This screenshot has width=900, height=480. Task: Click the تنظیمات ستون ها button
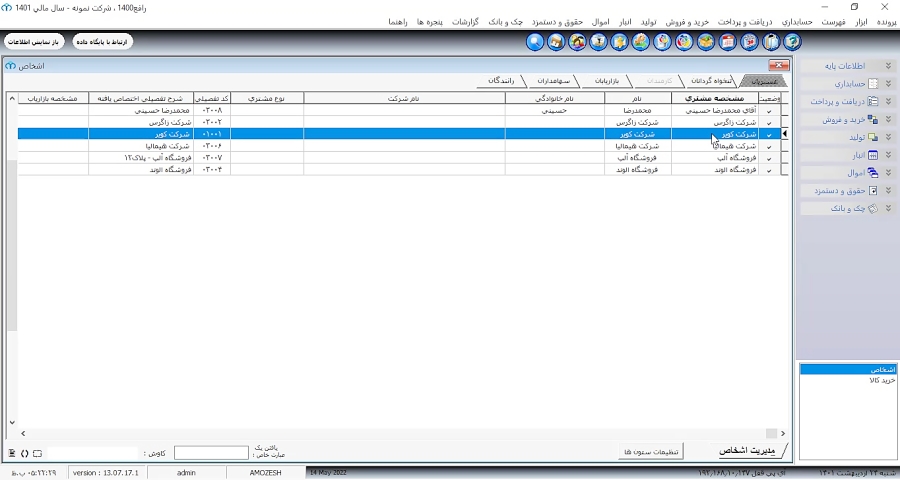tap(651, 452)
